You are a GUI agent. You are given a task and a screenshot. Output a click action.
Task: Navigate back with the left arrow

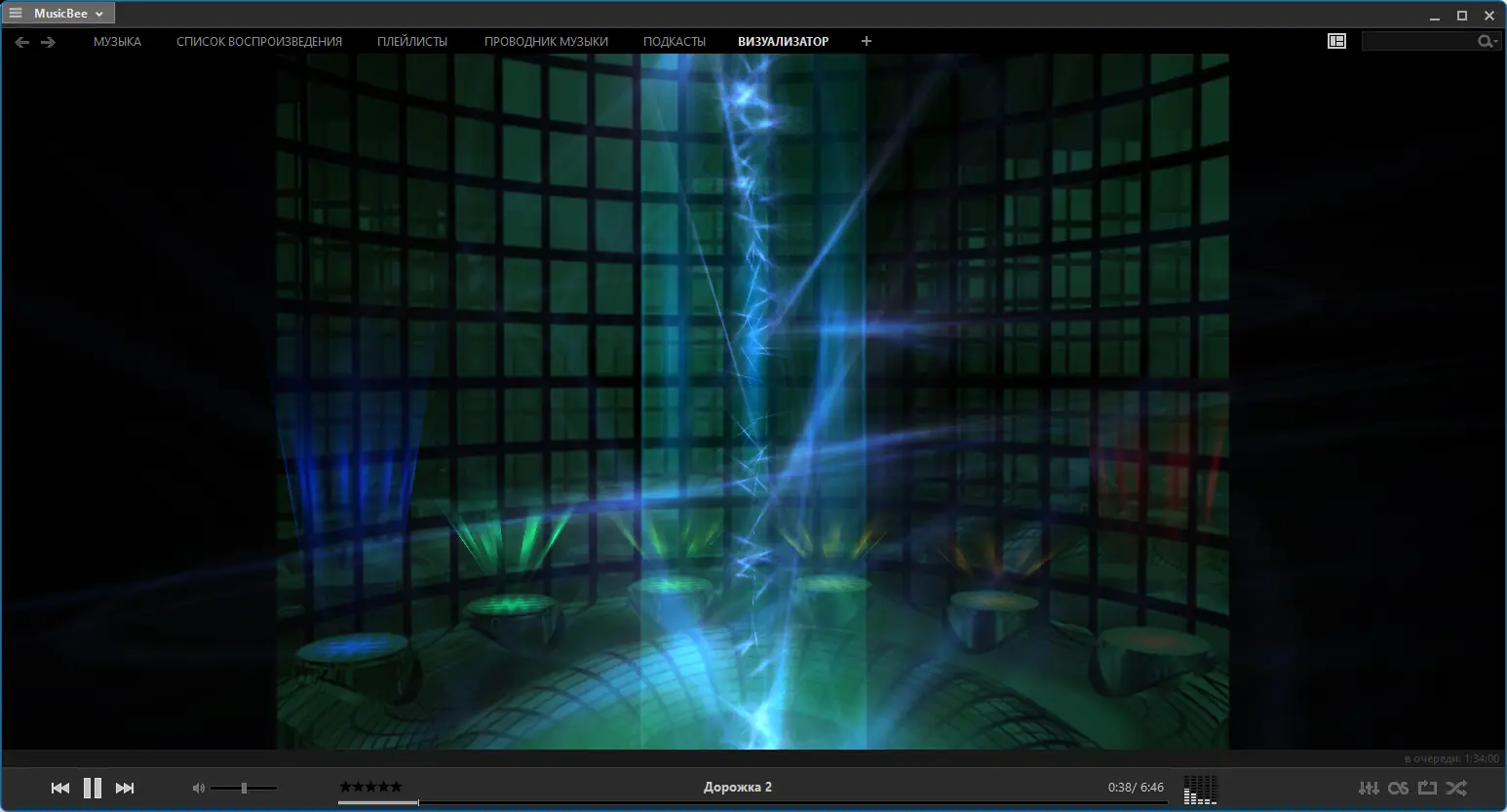click(21, 42)
